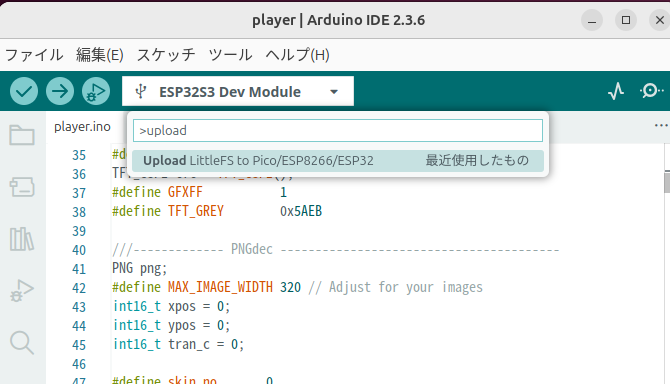Image resolution: width=670 pixels, height=384 pixels.
Task: Click line number 38 in gutter
Action: coord(79,212)
